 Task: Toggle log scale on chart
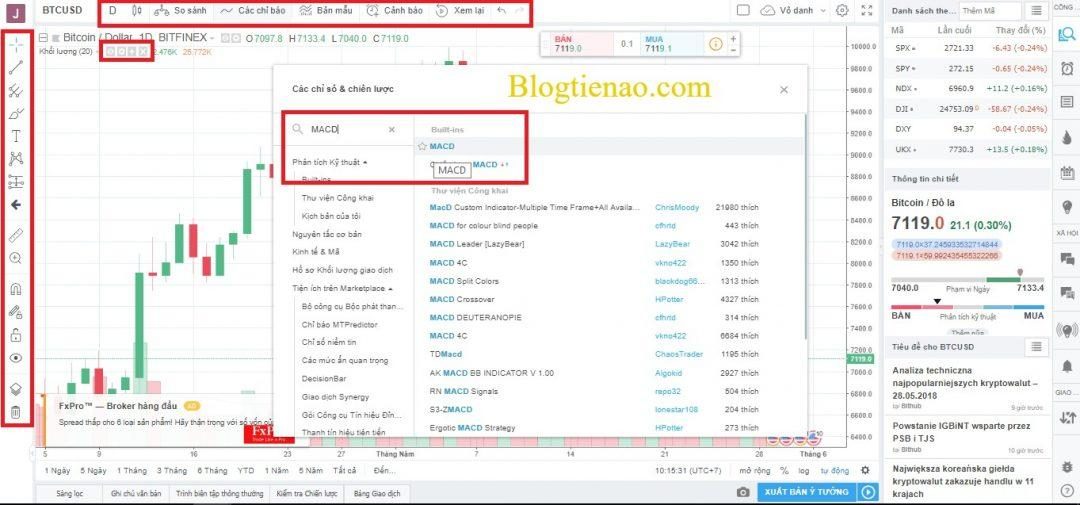point(804,471)
